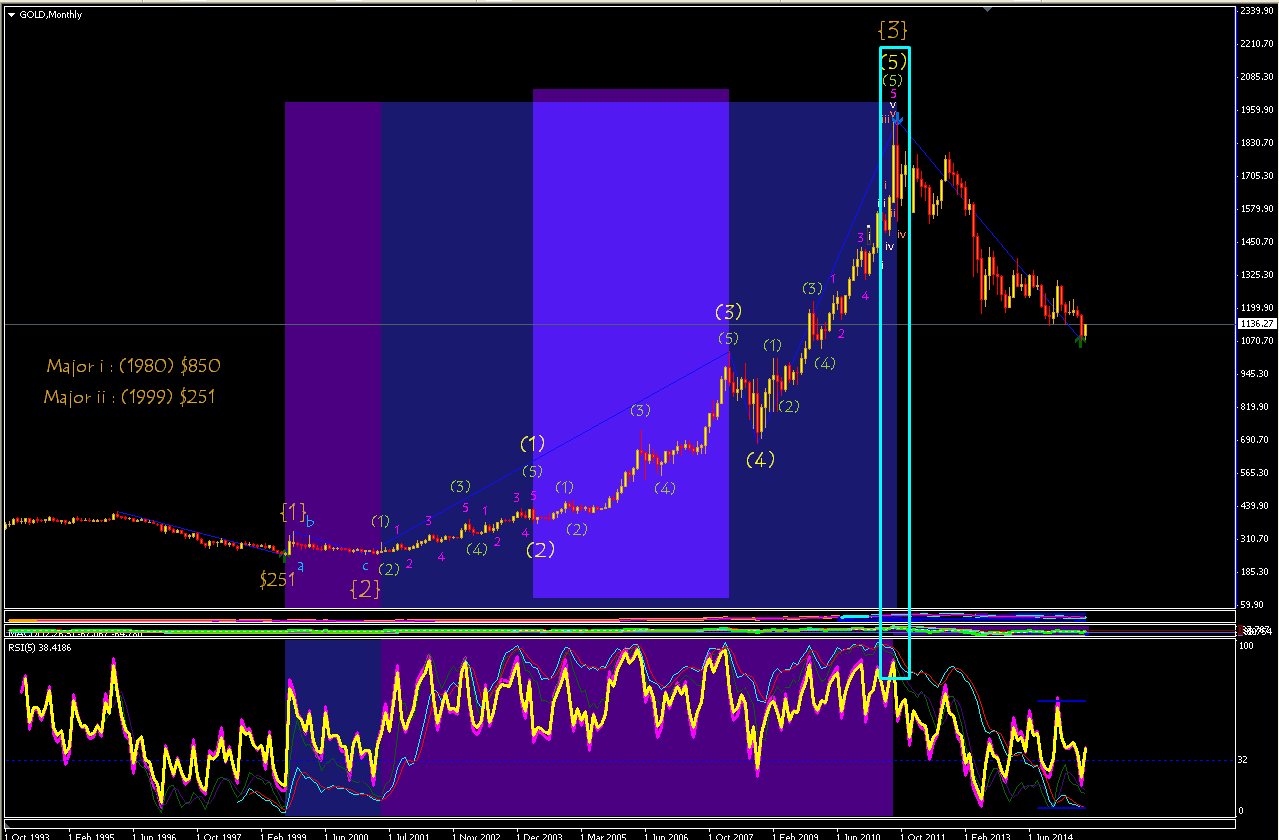The image size is (1279, 840).
Task: Select the "Major ii : (1999) $251" label
Action: [129, 397]
